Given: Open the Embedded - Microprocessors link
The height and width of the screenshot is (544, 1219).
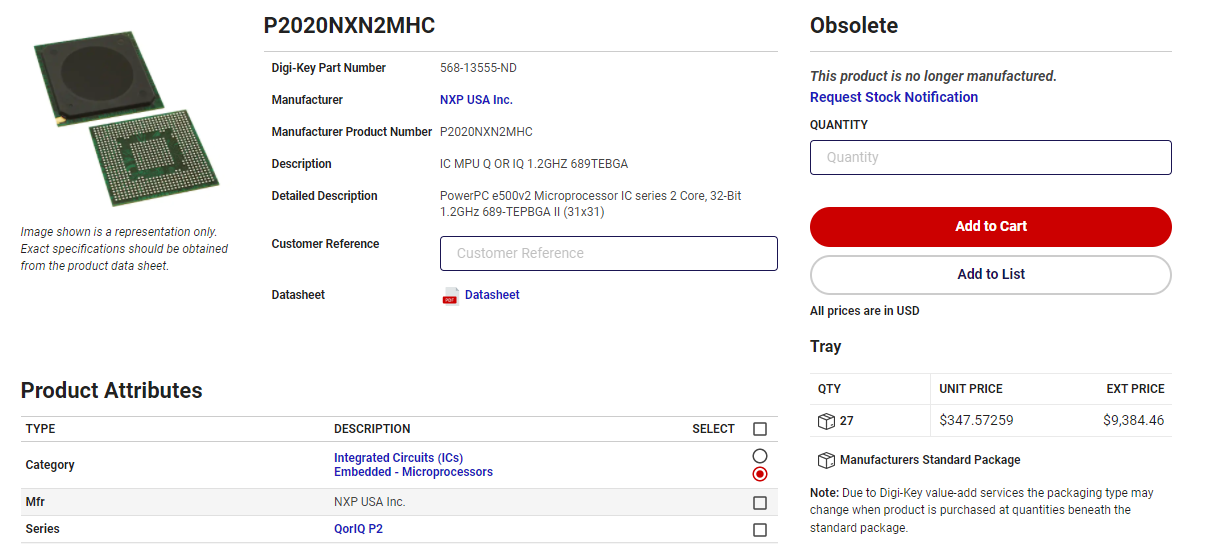Looking at the screenshot, I should click(x=413, y=472).
